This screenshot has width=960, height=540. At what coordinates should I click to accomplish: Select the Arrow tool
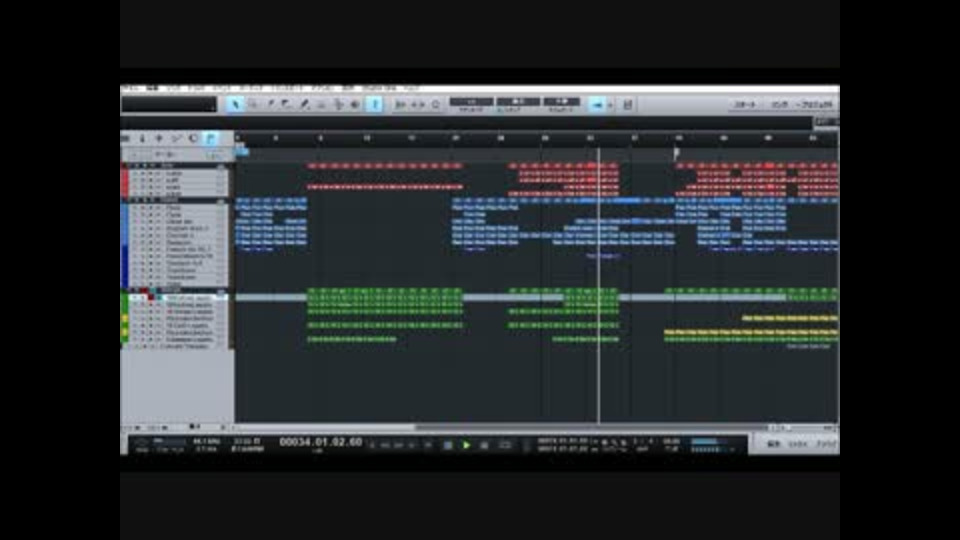[234, 105]
